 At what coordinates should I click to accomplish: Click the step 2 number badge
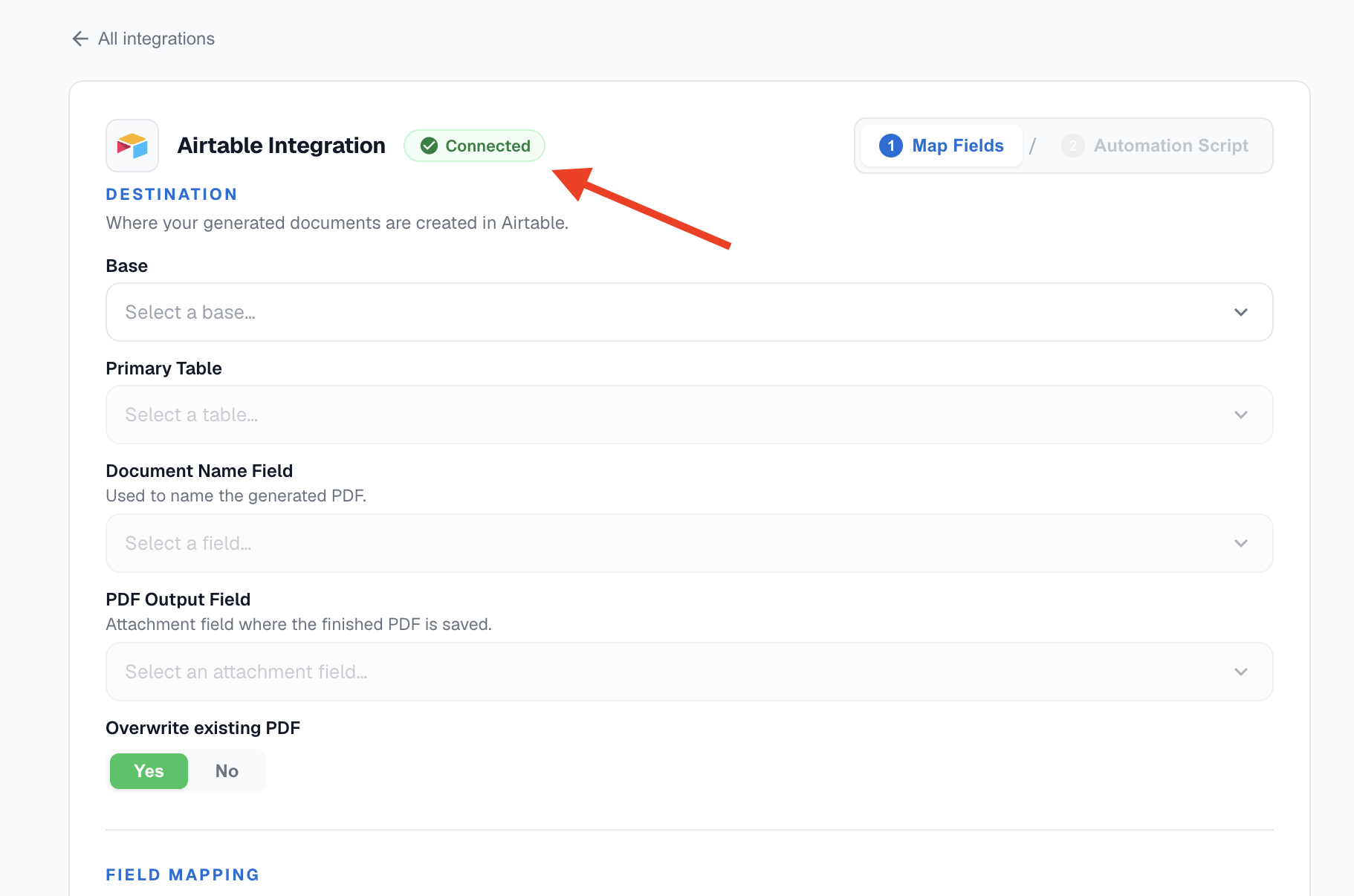[x=1072, y=146]
